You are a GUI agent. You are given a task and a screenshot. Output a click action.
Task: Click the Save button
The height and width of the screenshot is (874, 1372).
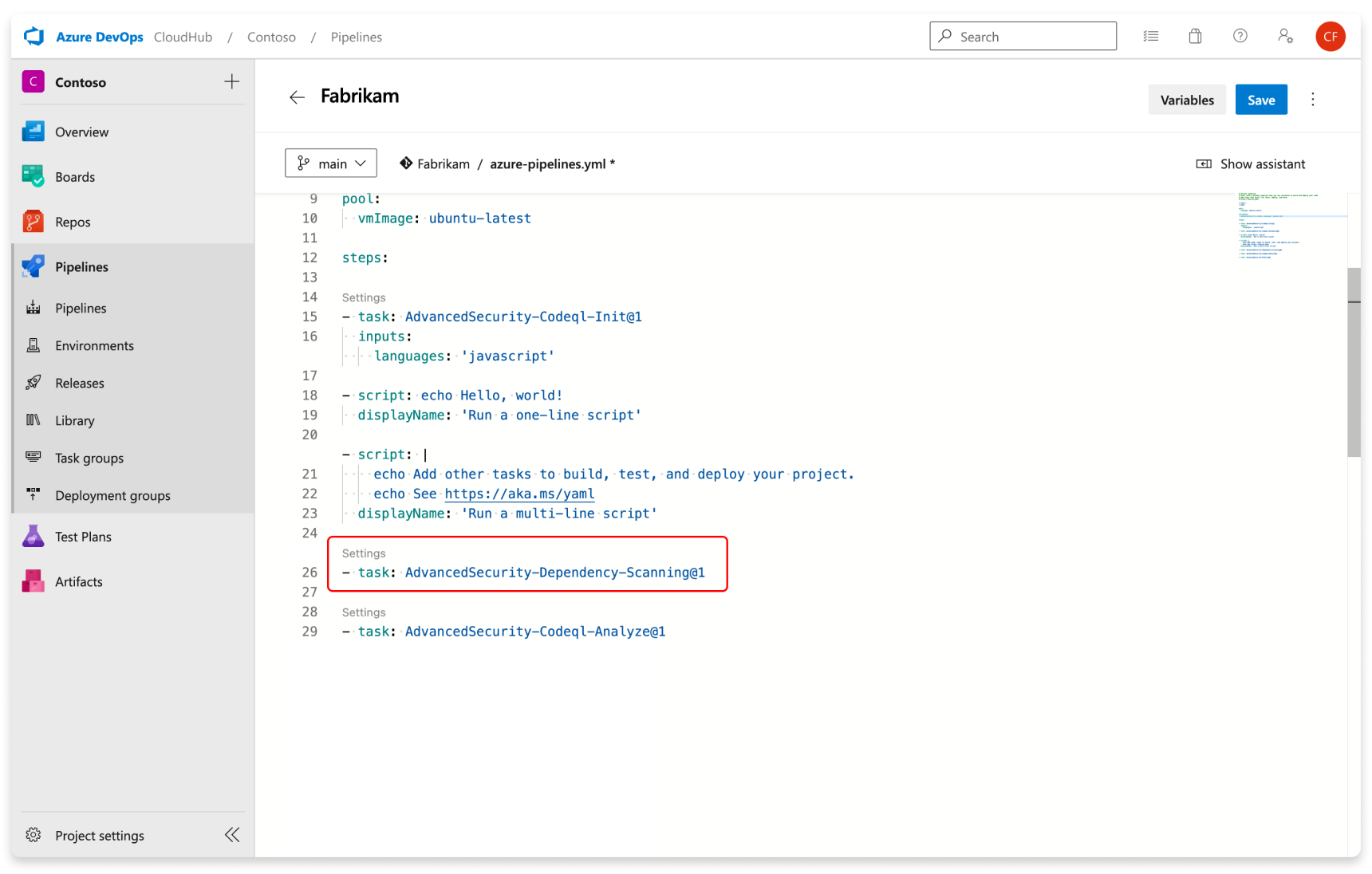1261,100
